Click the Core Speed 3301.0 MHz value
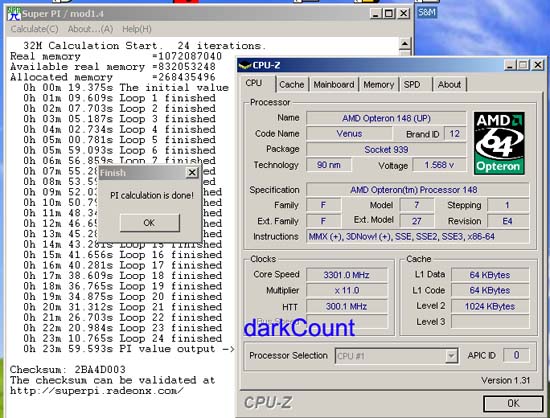The image size is (550, 418). click(x=347, y=275)
